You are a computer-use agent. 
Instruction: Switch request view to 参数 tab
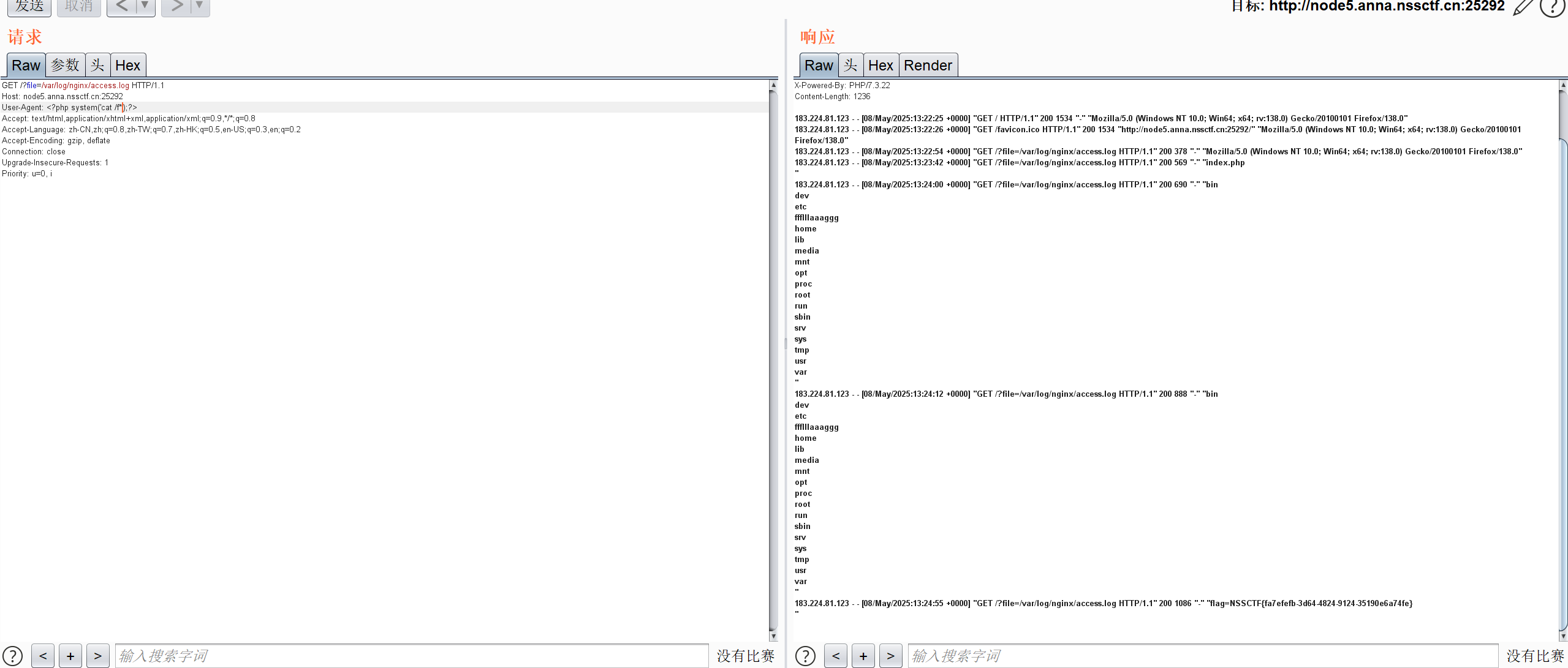click(65, 65)
